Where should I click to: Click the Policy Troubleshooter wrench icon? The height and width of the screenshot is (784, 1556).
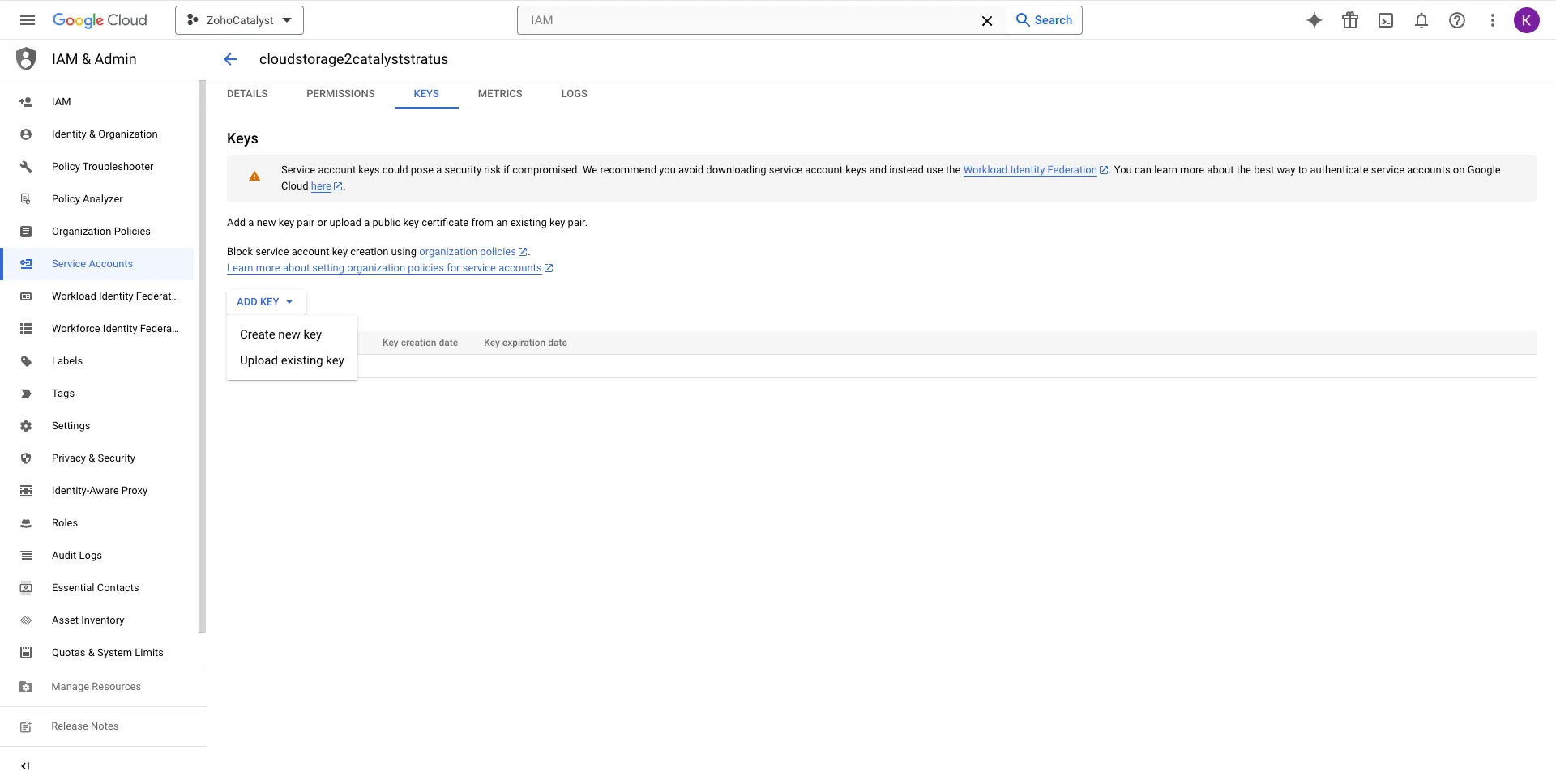pyautogui.click(x=26, y=167)
